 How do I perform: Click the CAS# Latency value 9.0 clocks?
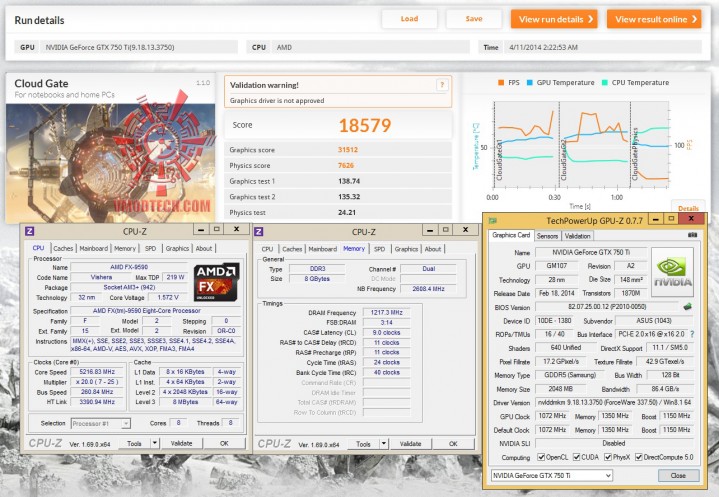(x=387, y=332)
